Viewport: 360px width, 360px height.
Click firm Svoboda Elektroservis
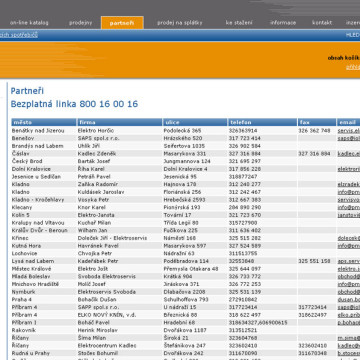[x=107, y=276]
